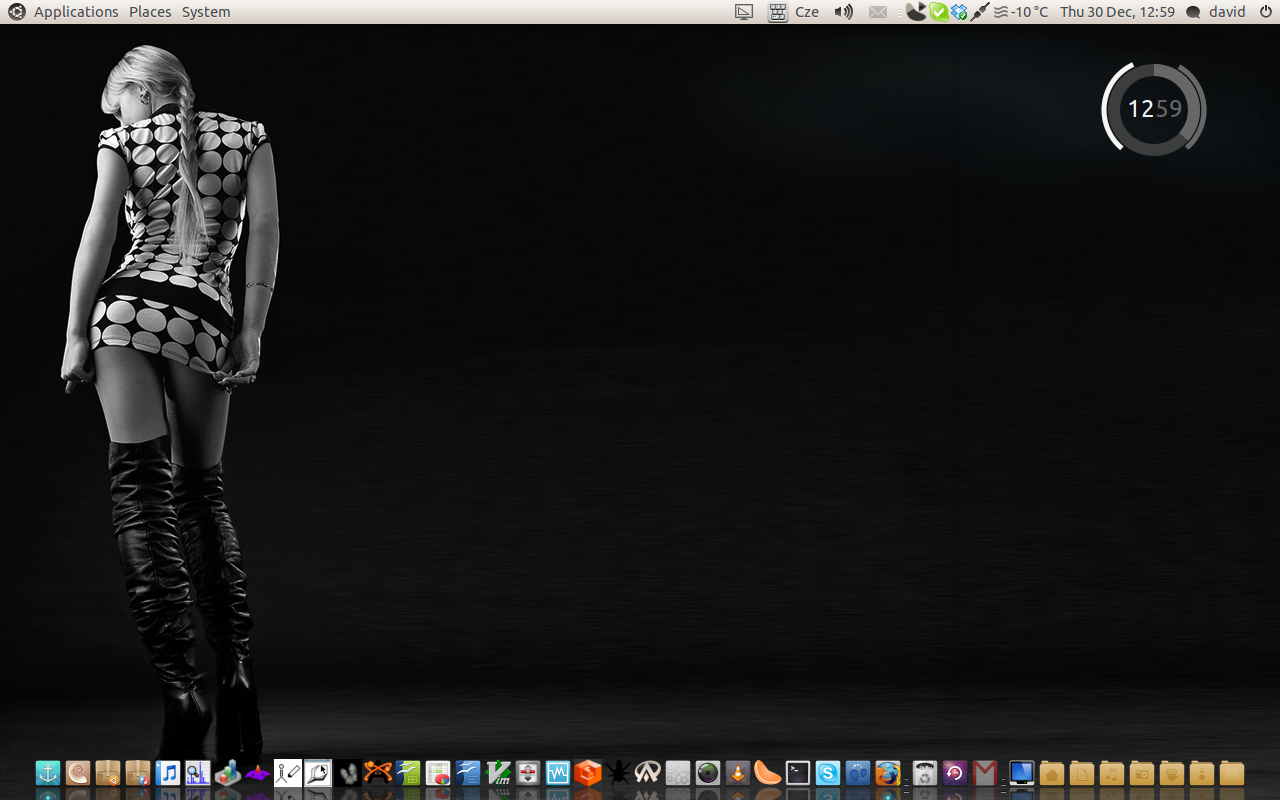Viewport: 1280px width, 800px height.
Task: Open the display monitor indicator in panel
Action: coord(744,12)
